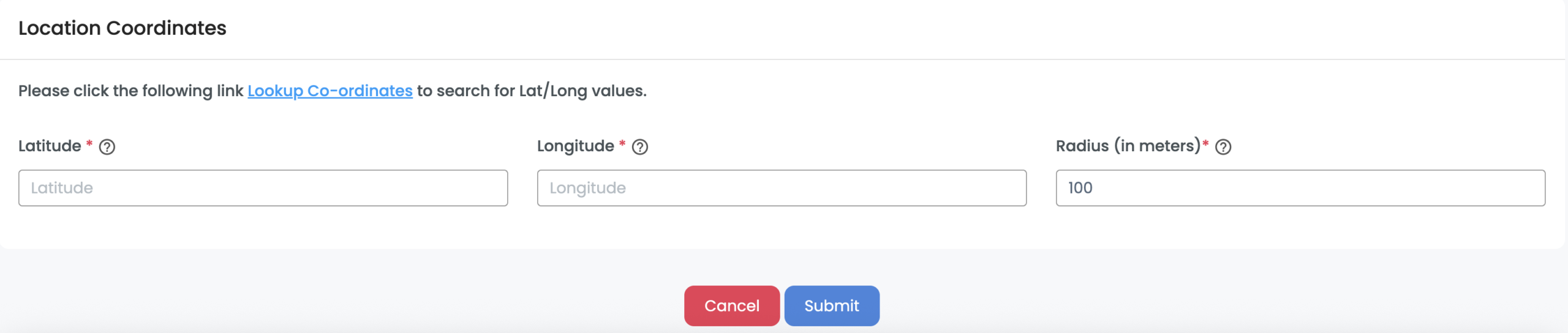The width and height of the screenshot is (1568, 333).
Task: Click the Latitude help question-mark icon
Action: coord(107,147)
